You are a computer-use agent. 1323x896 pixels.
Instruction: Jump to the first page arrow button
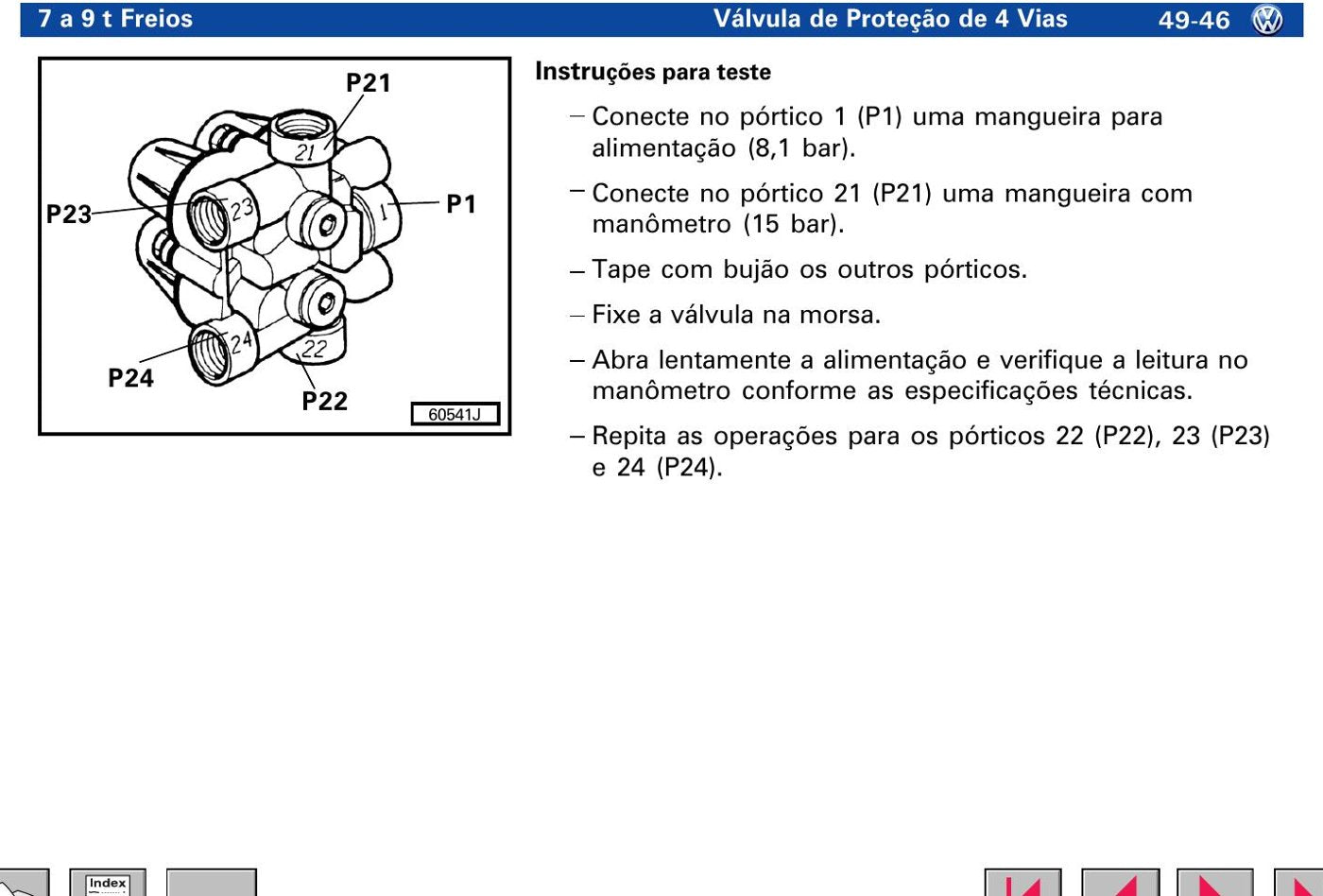pos(1023,883)
